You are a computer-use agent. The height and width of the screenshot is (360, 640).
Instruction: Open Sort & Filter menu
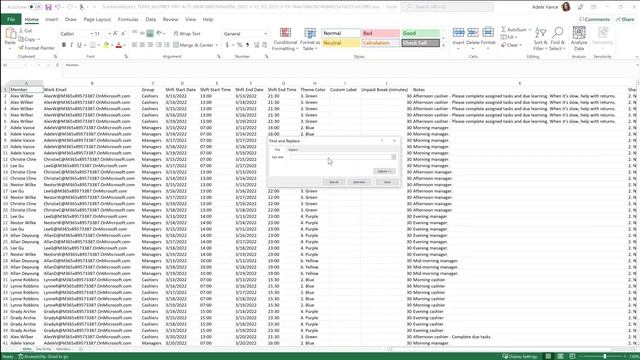point(540,39)
